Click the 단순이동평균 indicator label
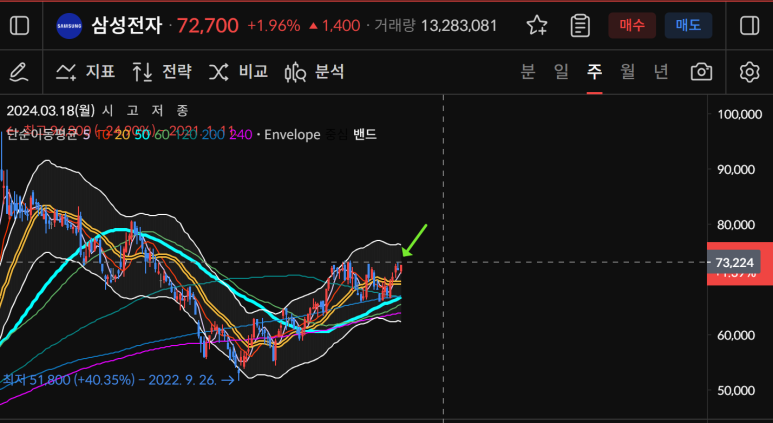The height and width of the screenshot is (423, 773). (x=42, y=135)
